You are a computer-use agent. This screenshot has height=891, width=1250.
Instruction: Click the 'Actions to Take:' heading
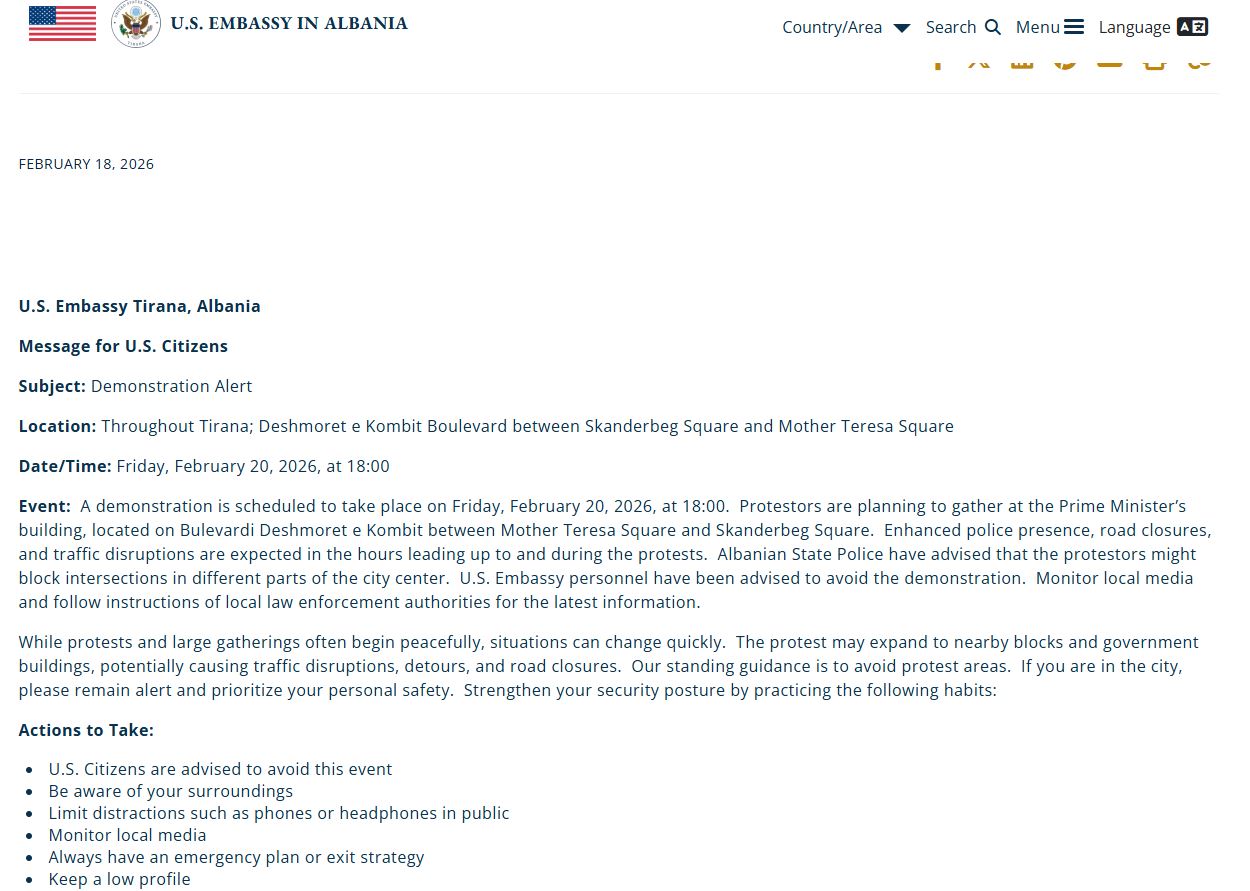86,730
